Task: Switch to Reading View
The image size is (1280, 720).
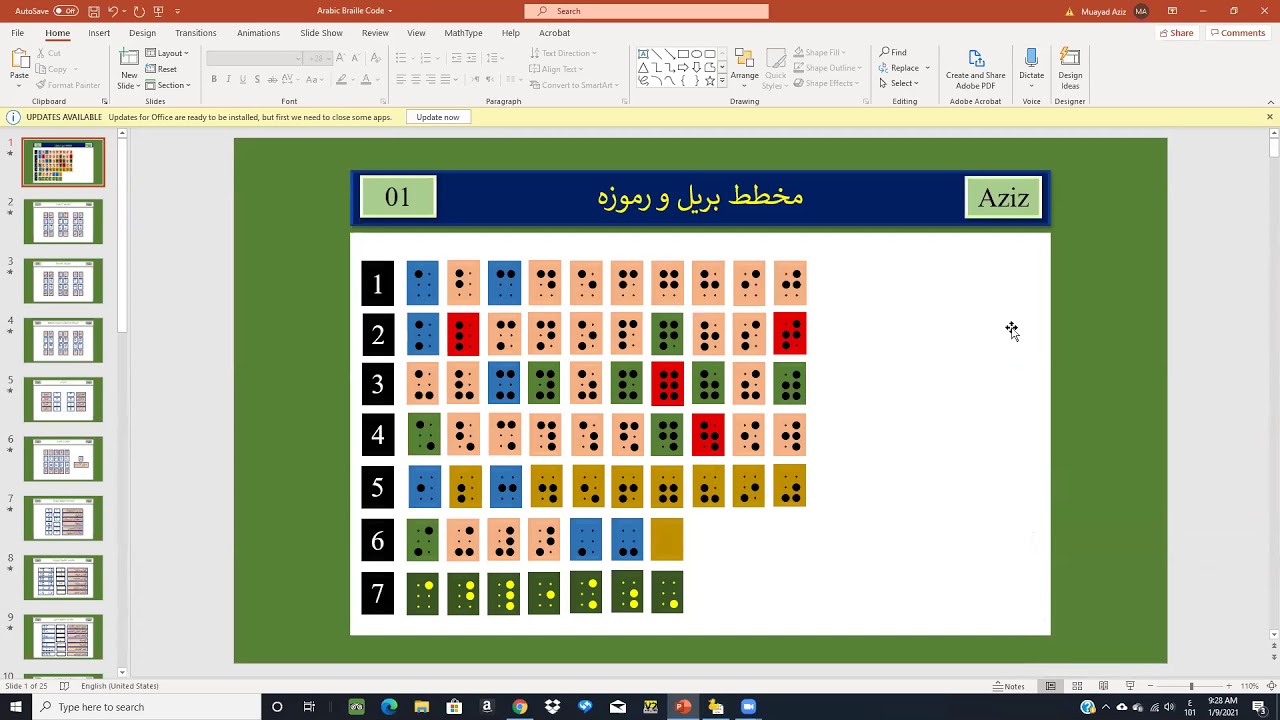Action: click(1103, 686)
